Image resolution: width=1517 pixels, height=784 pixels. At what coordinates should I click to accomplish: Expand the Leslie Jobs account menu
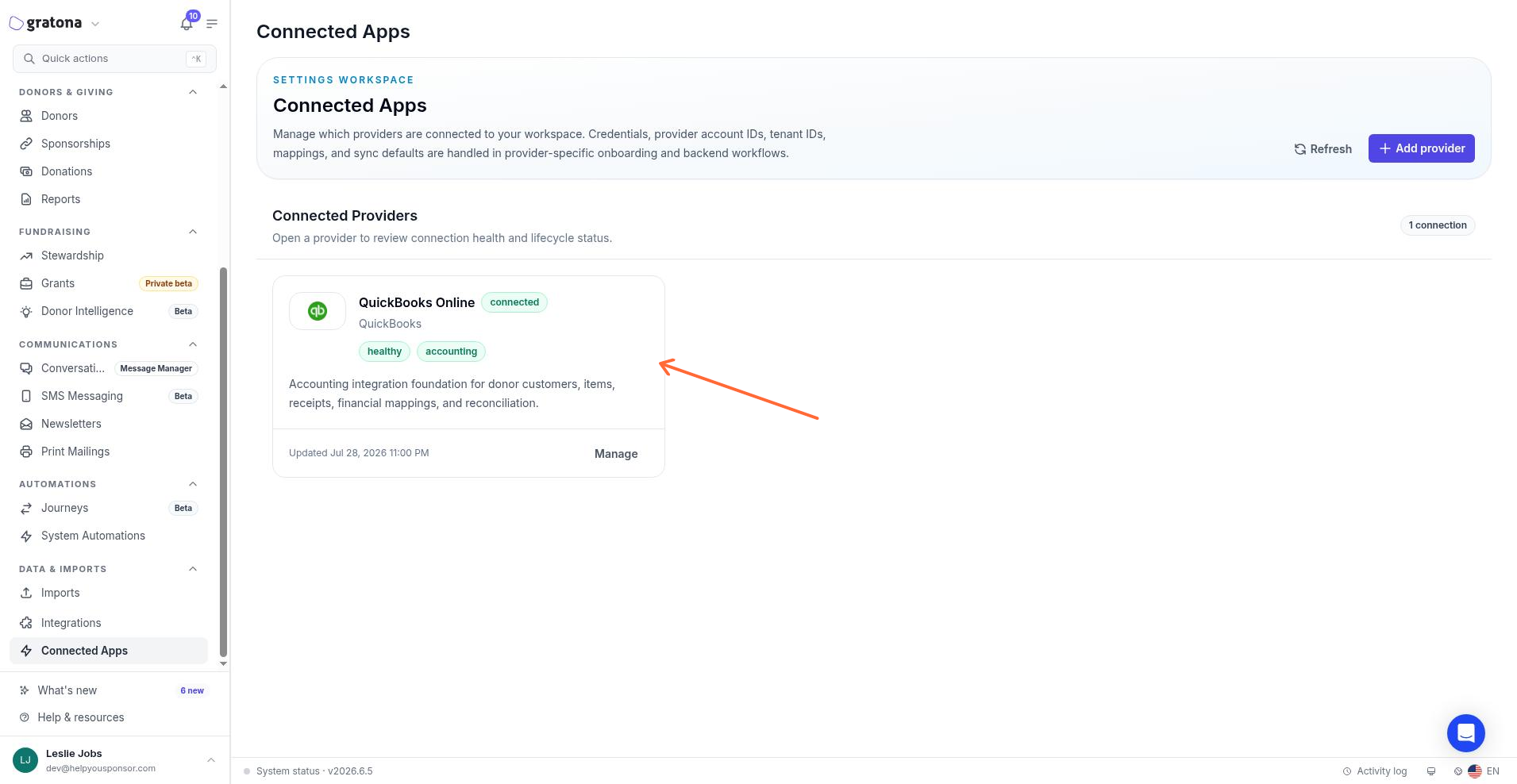(211, 760)
